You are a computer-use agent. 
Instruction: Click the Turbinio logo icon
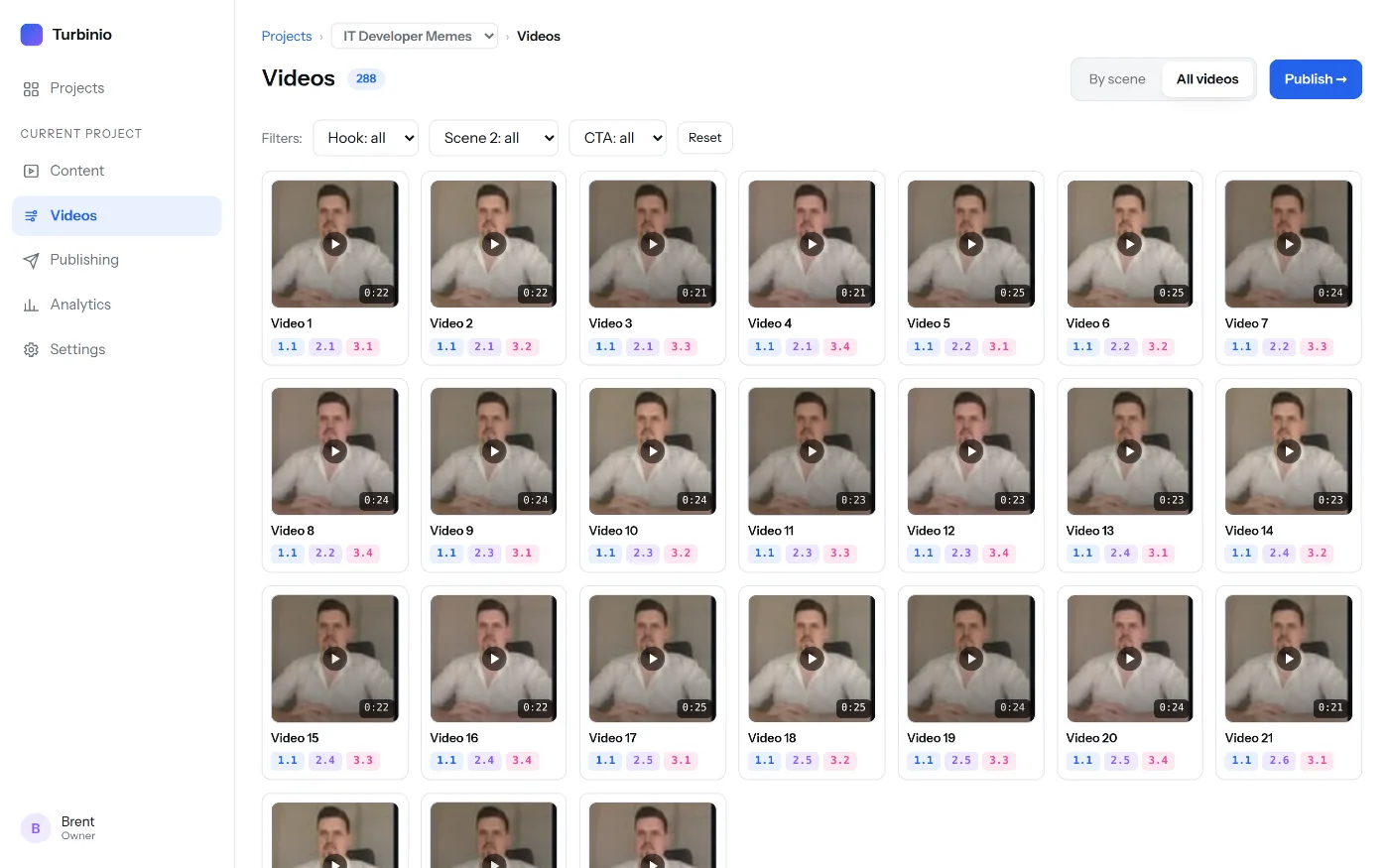tap(32, 35)
